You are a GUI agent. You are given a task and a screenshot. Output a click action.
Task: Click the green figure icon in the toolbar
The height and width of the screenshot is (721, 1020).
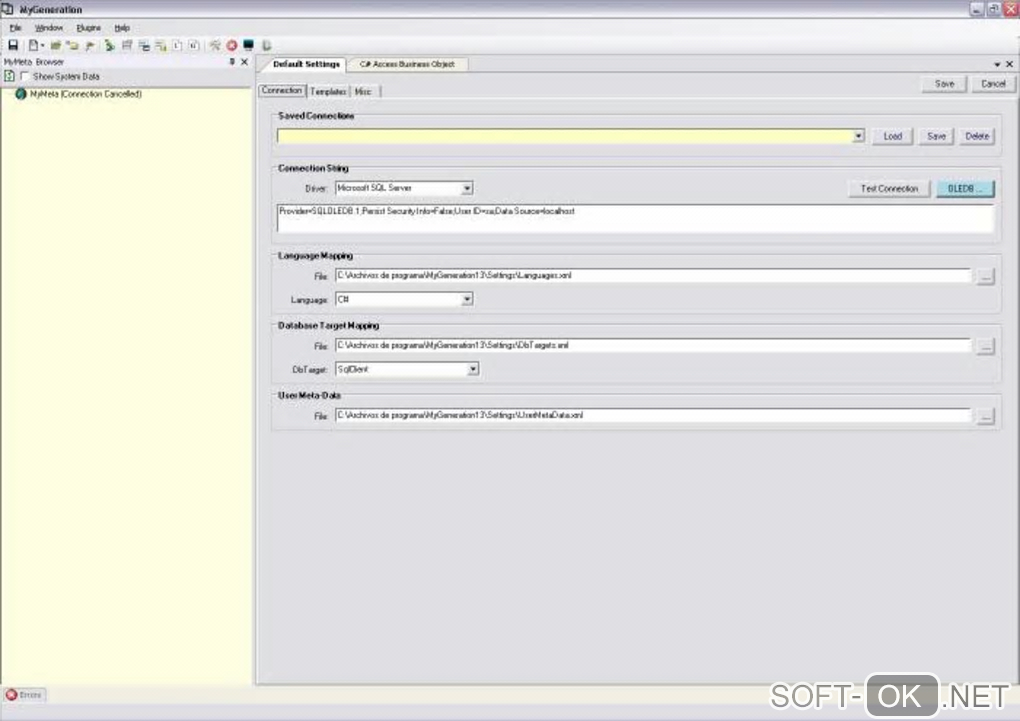tap(109, 46)
